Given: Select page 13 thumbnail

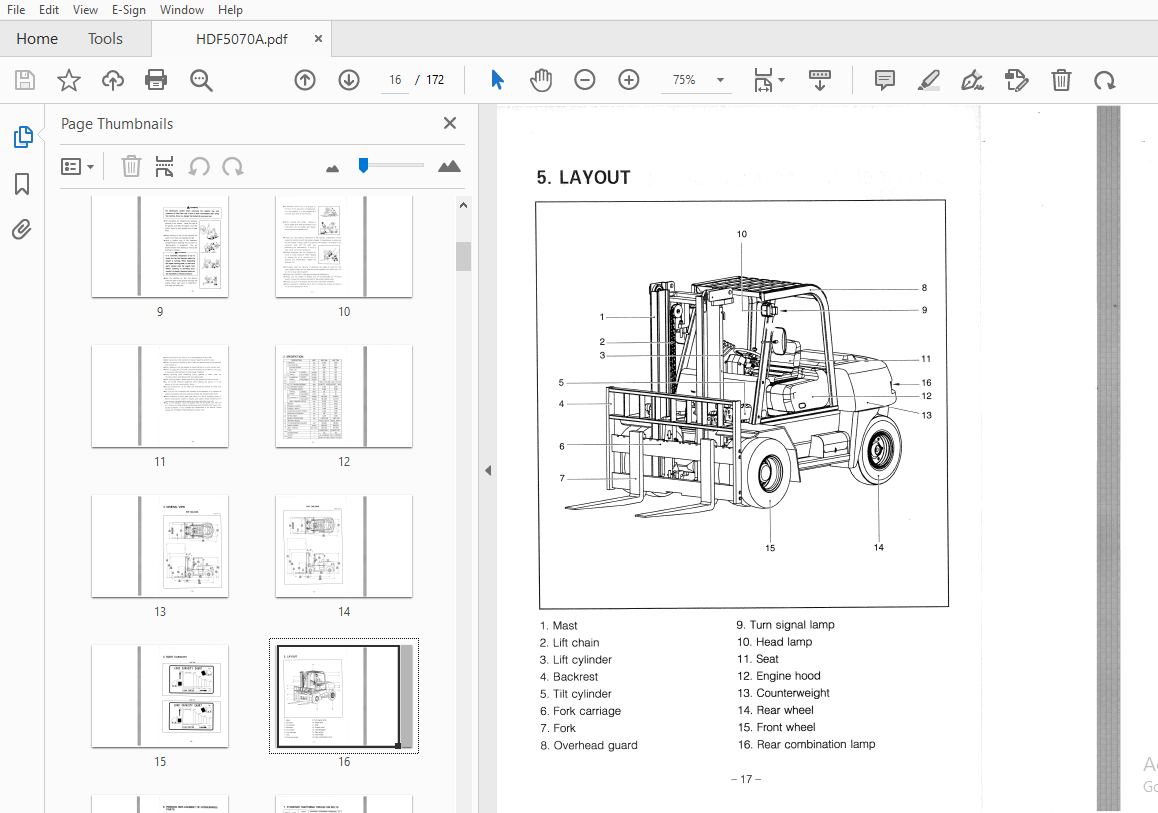Looking at the screenshot, I should coord(160,546).
